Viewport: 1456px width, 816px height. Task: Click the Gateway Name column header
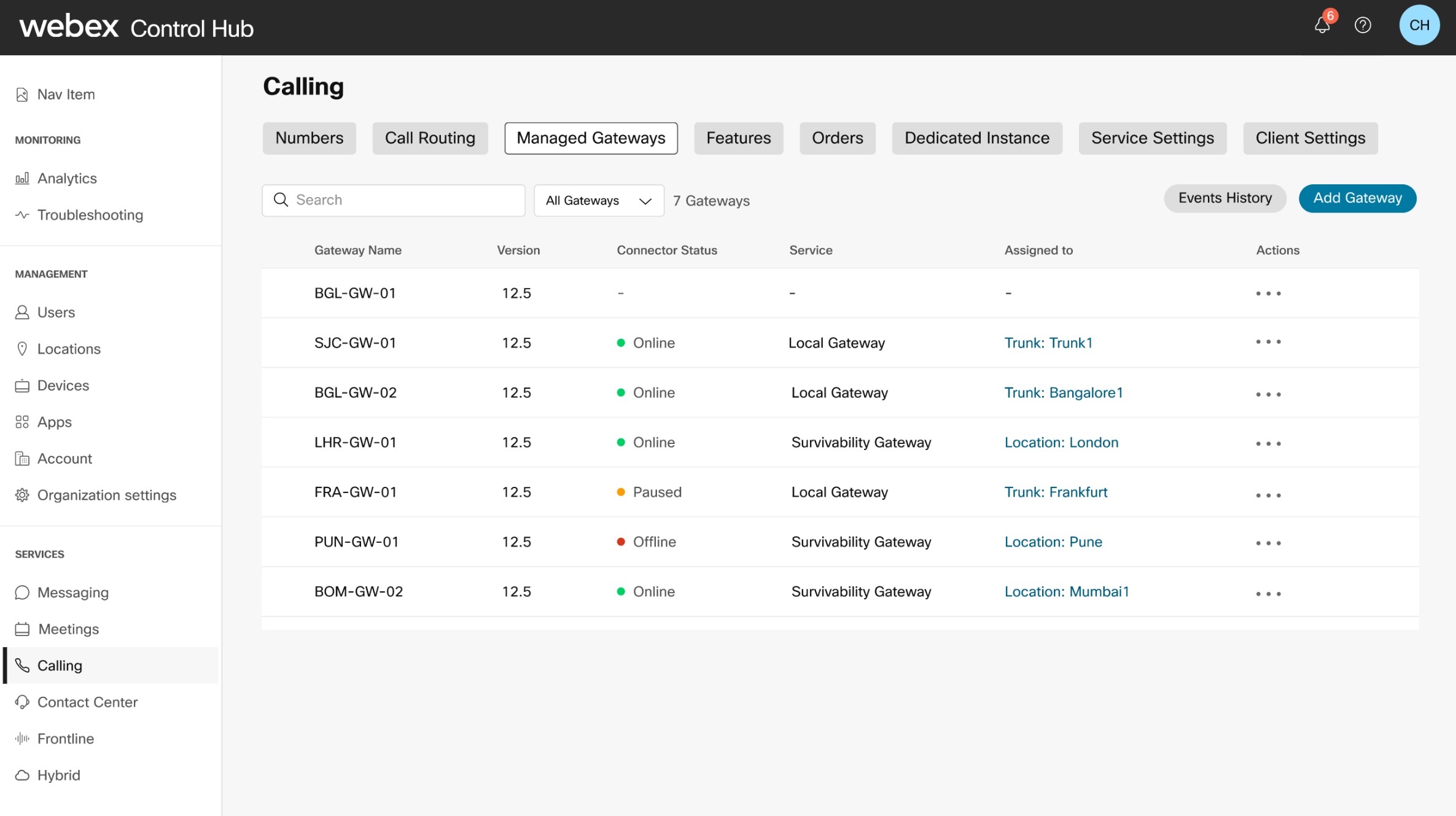(357, 251)
